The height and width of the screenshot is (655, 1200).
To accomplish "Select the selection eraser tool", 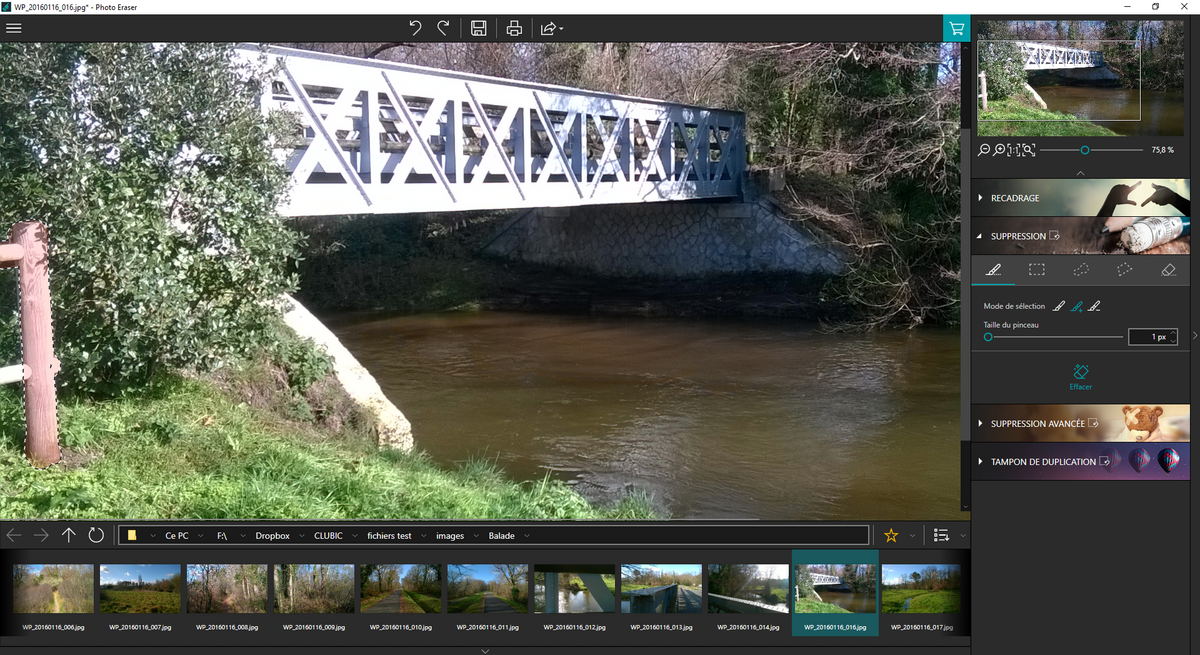I will (1167, 270).
